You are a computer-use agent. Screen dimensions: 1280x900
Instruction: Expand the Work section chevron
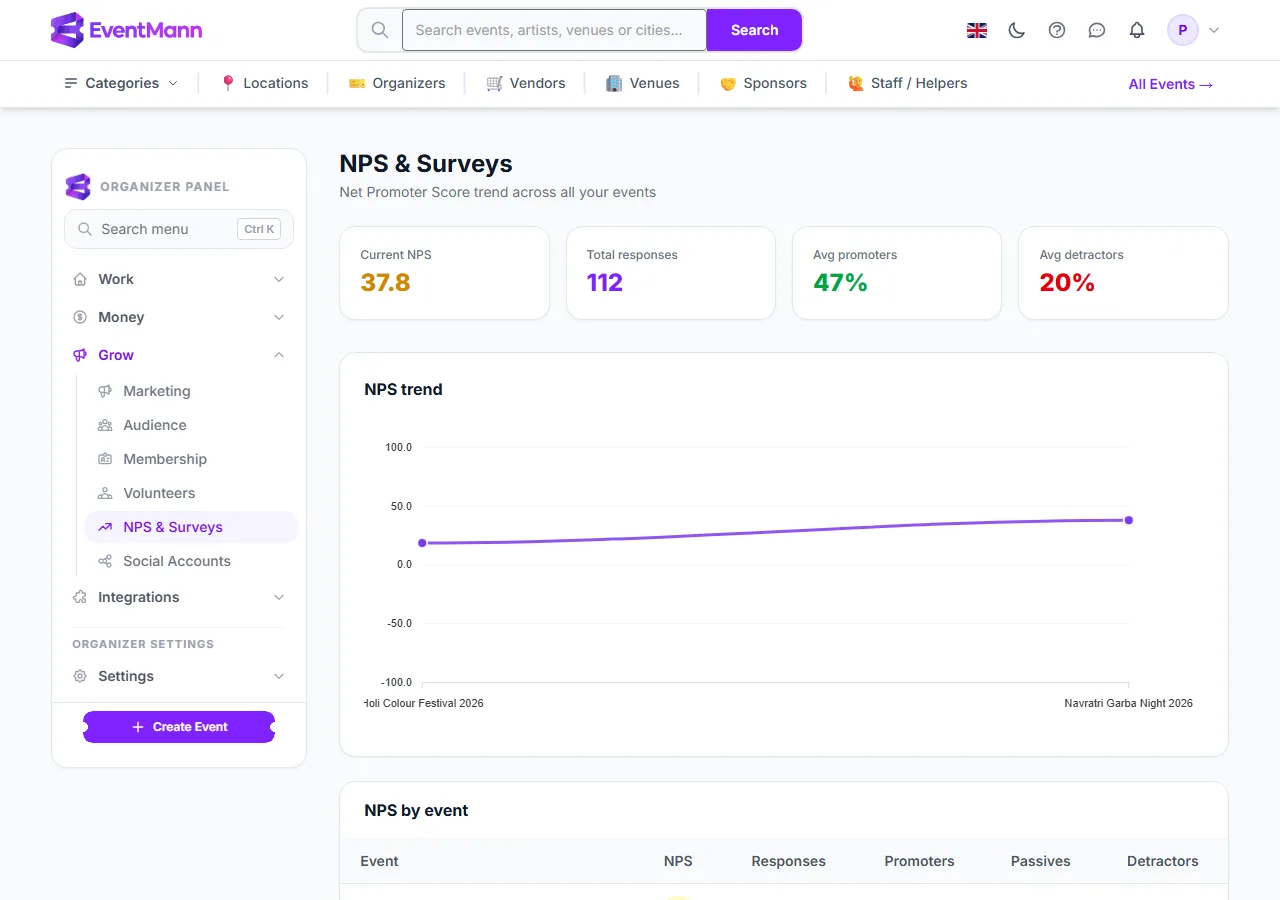(279, 279)
